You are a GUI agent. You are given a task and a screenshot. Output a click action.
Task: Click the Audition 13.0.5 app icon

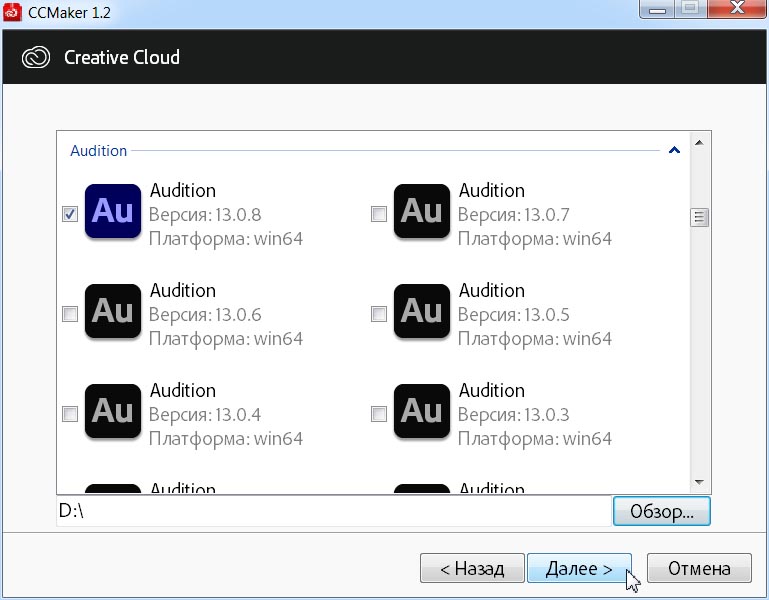pos(422,311)
